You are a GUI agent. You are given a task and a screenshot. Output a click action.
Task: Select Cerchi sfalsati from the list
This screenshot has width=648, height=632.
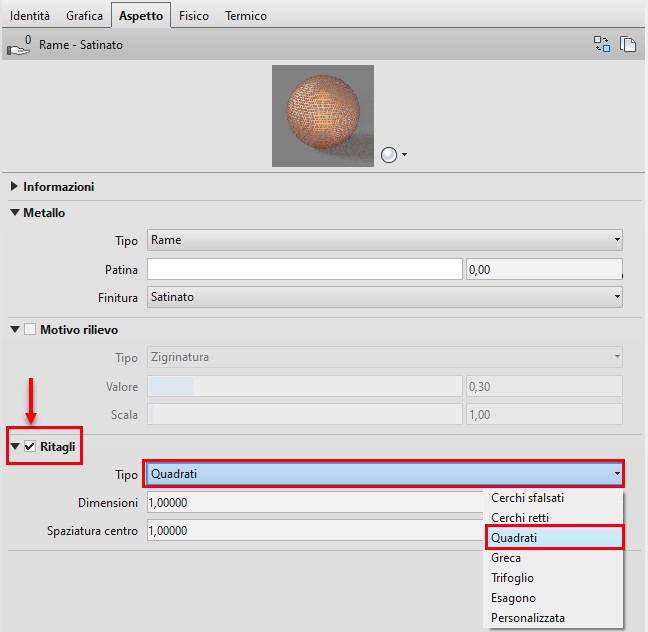click(x=534, y=498)
